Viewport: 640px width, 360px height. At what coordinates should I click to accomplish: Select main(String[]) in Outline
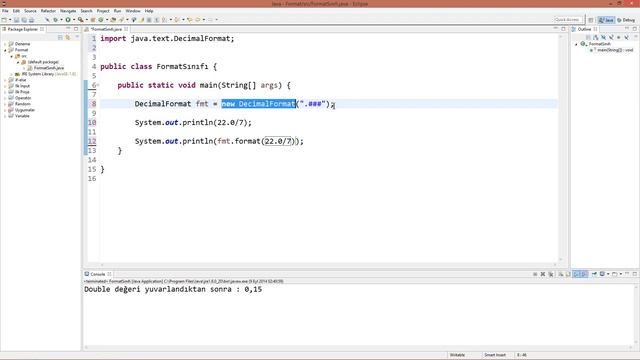tap(615, 50)
